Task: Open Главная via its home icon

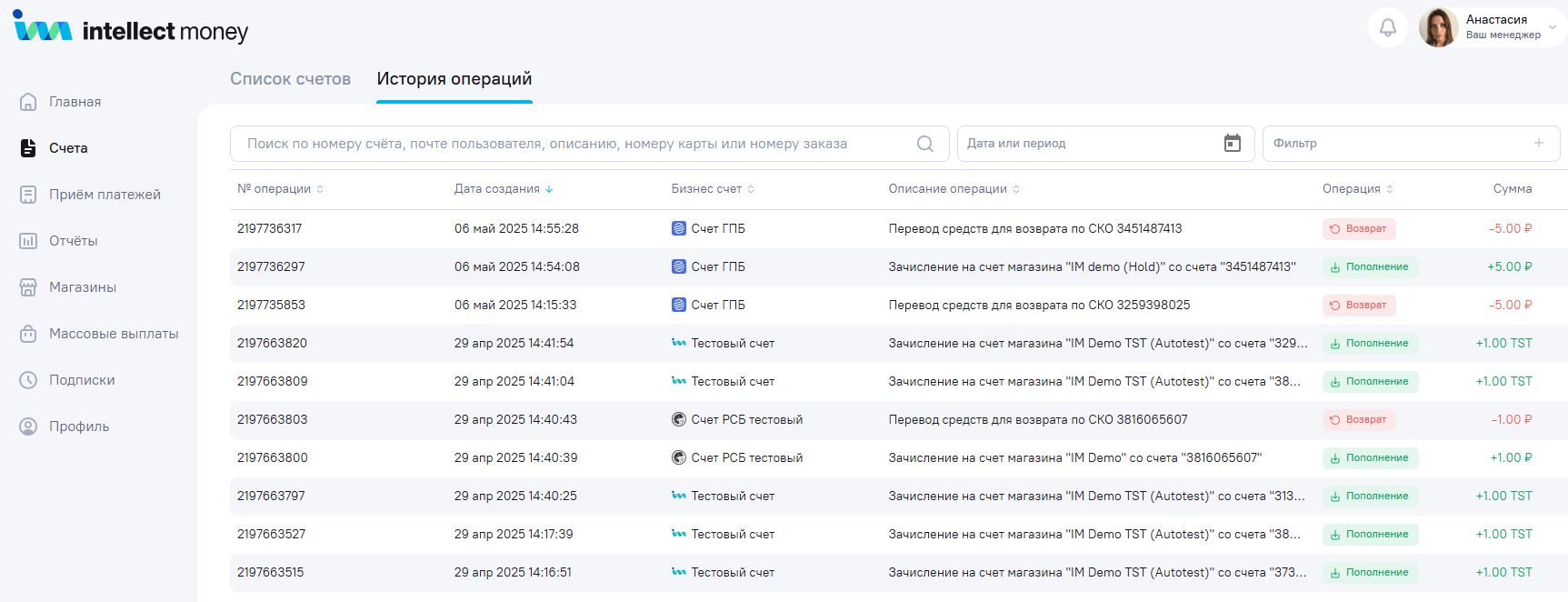Action: point(28,102)
